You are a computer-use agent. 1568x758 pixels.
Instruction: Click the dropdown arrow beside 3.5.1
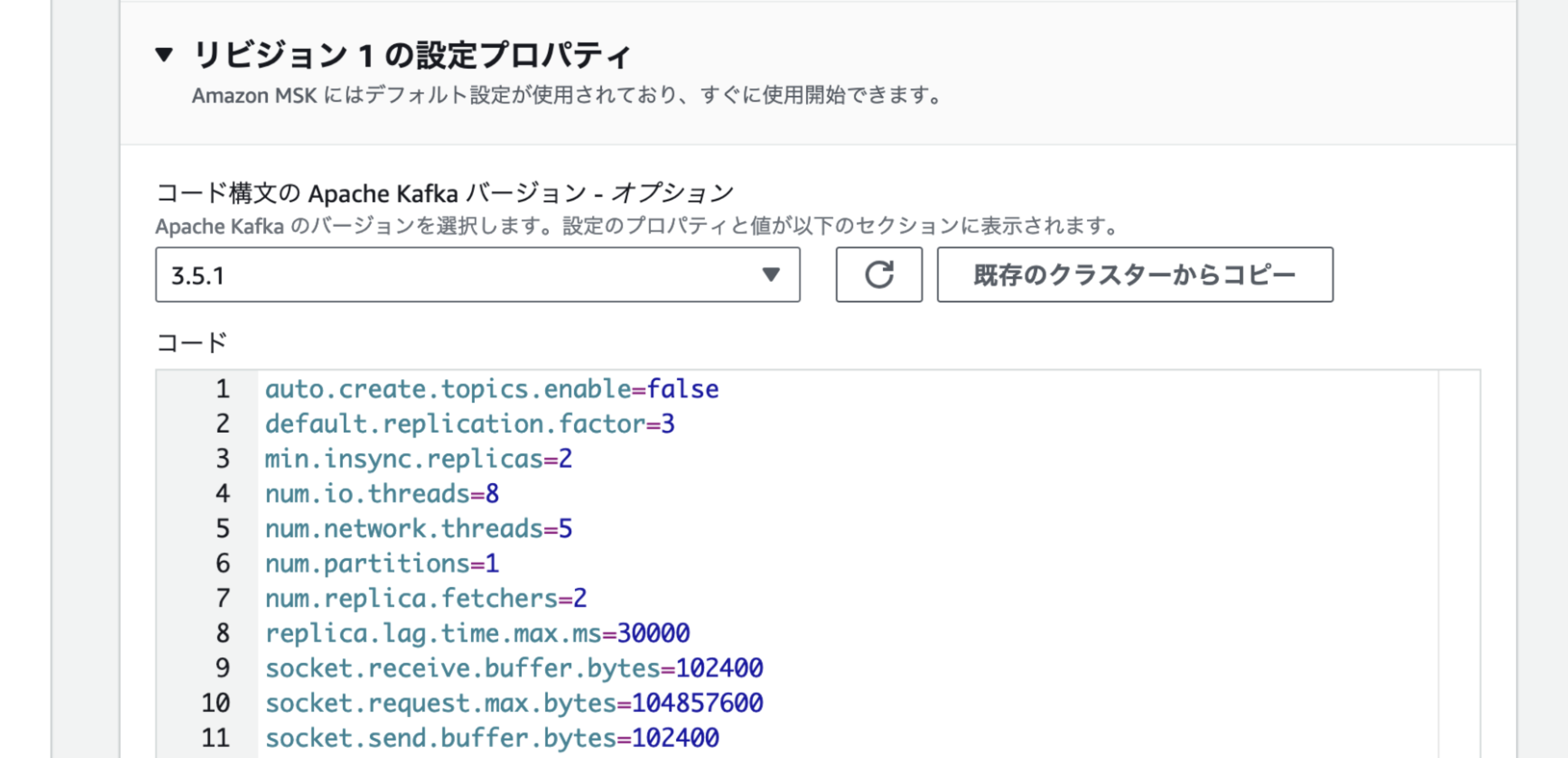tap(770, 275)
